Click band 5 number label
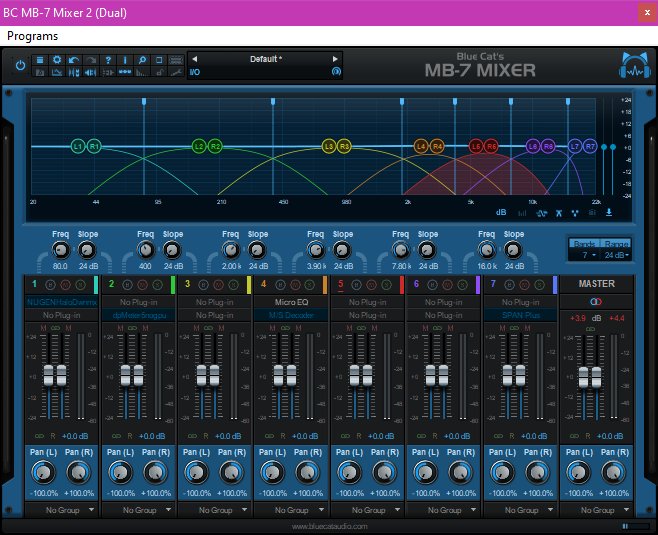The height and width of the screenshot is (535, 658). click(340, 284)
